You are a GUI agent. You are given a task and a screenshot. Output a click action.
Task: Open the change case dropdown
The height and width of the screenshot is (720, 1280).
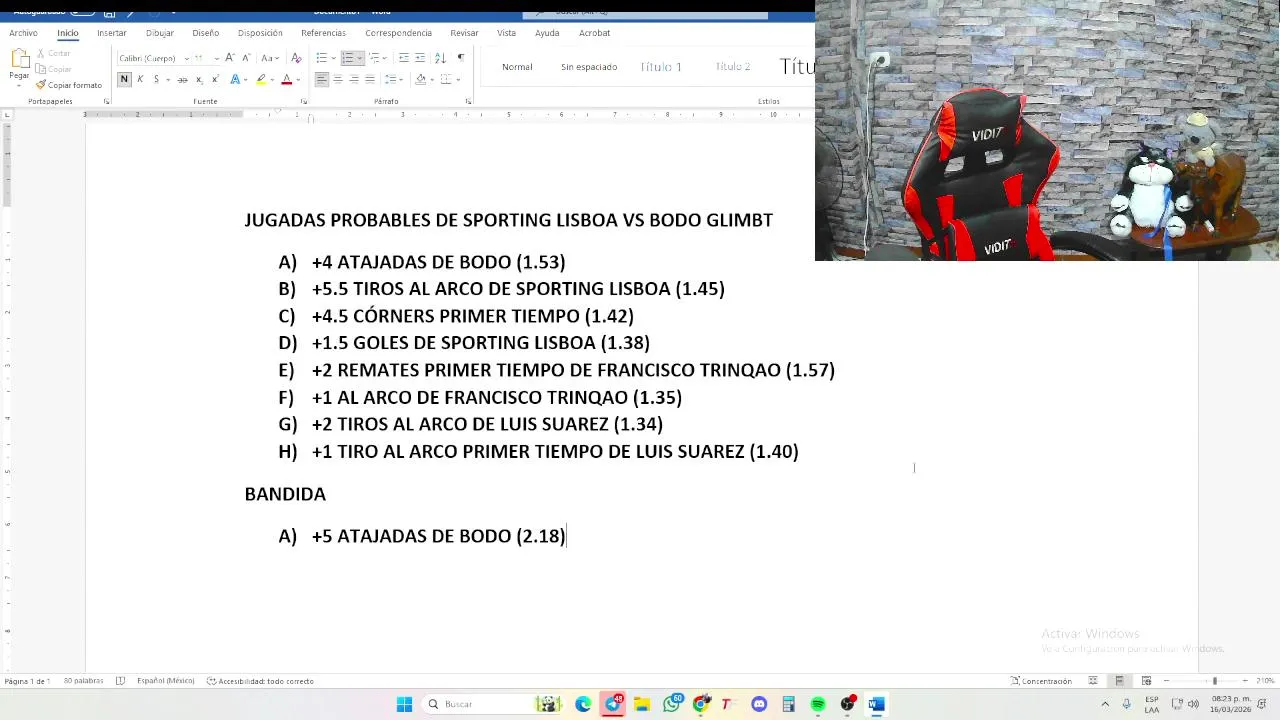(x=270, y=57)
